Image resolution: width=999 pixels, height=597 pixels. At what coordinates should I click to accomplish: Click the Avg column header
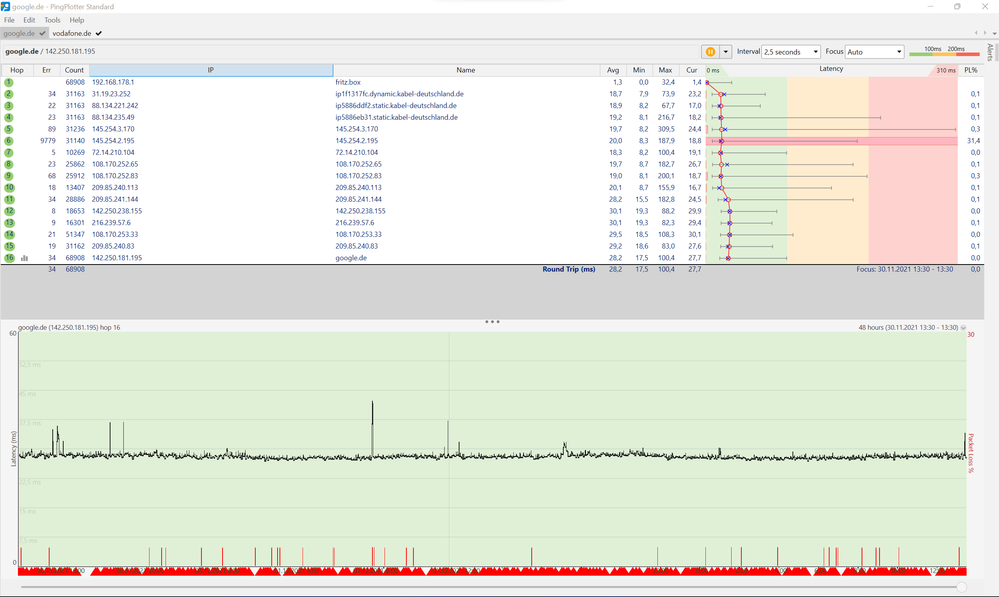[x=613, y=70]
